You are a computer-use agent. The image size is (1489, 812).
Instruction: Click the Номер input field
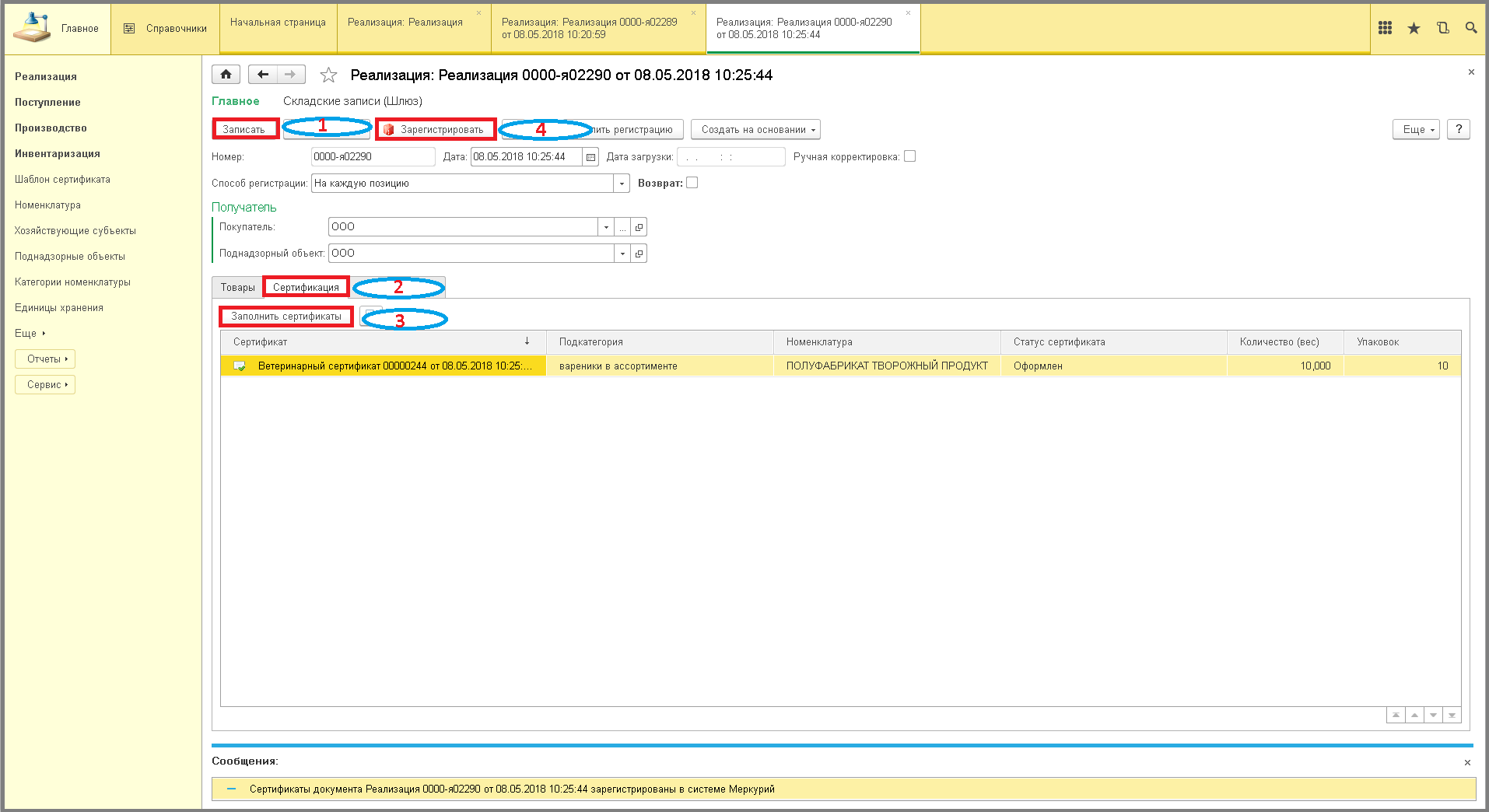click(373, 157)
